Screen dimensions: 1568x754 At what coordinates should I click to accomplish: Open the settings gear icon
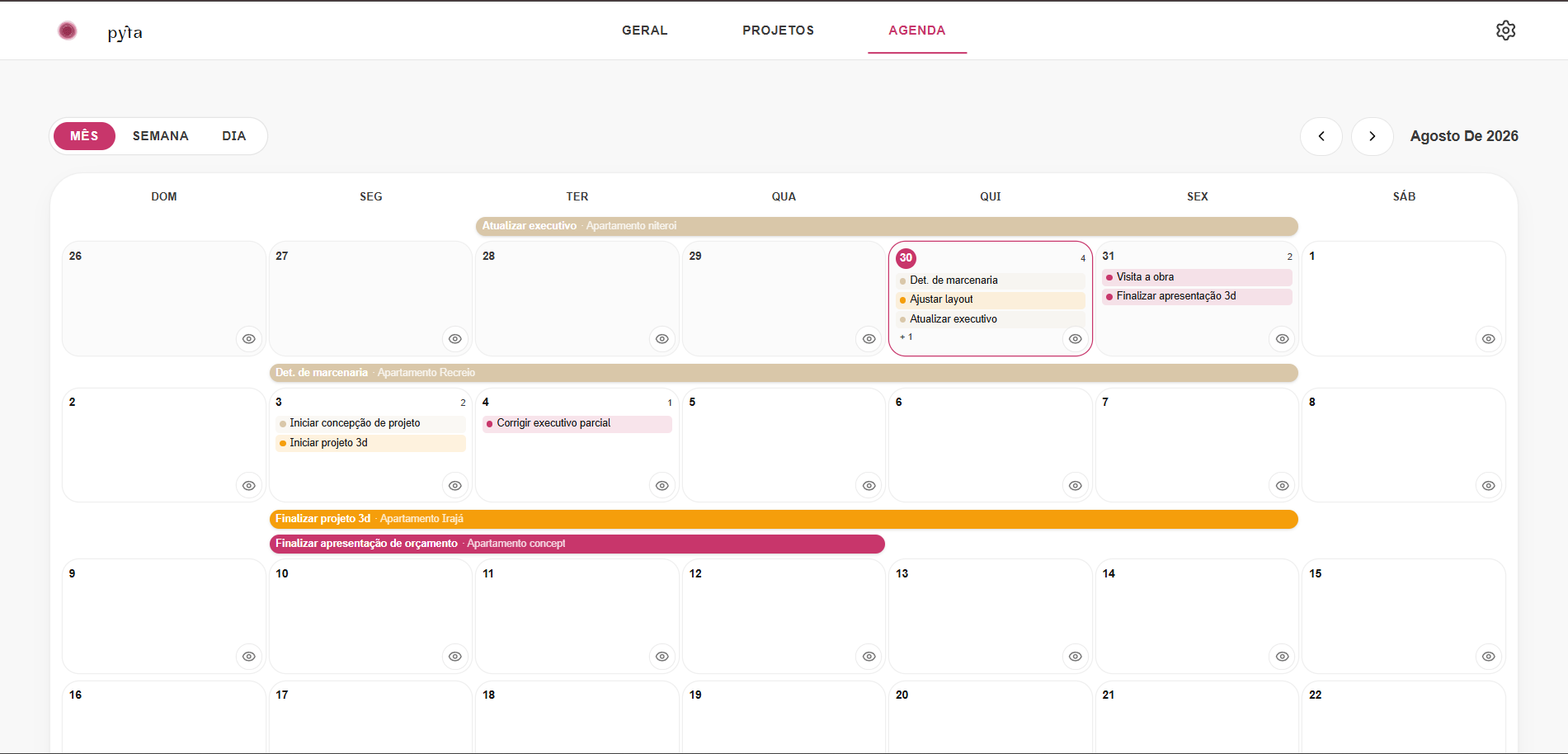tap(1505, 31)
